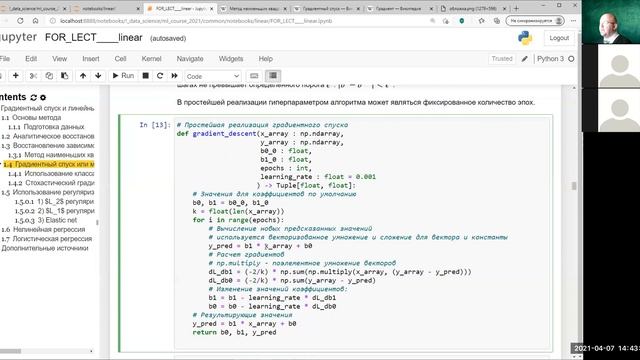Click the pencil edit icon next to Trusted
This screenshot has height=360, width=640.
[x=524, y=59]
